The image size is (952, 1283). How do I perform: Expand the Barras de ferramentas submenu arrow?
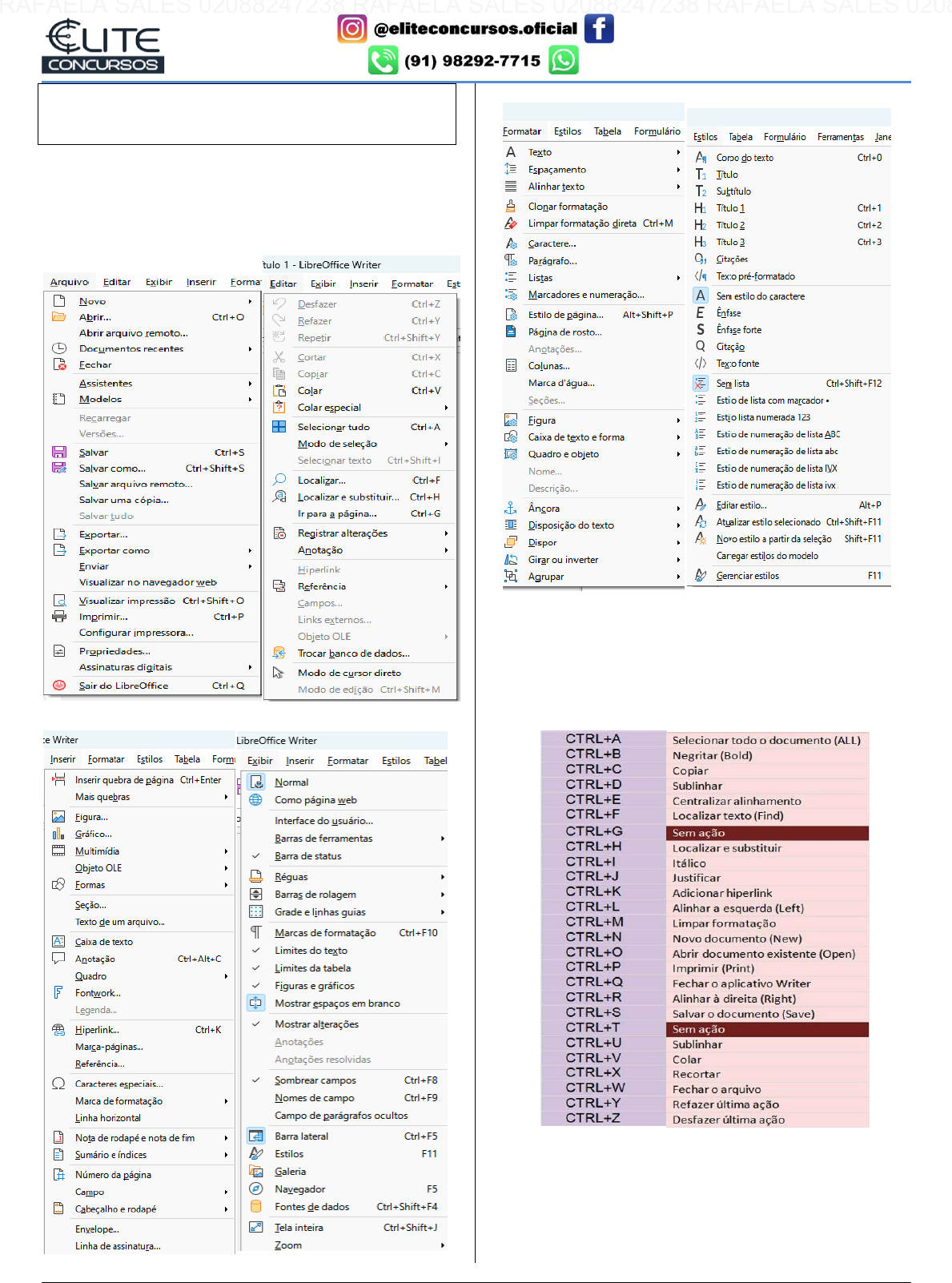point(442,839)
